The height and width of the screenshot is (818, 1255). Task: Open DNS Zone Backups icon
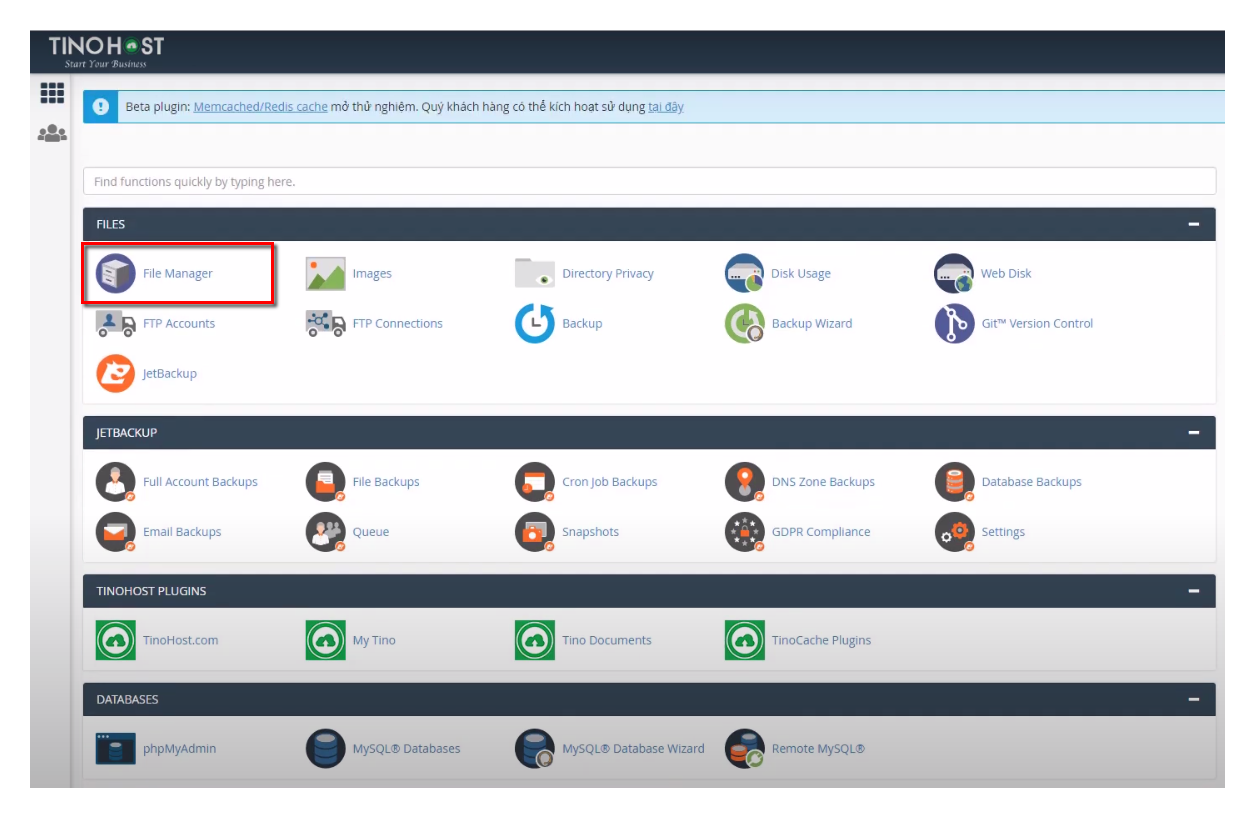click(x=744, y=482)
